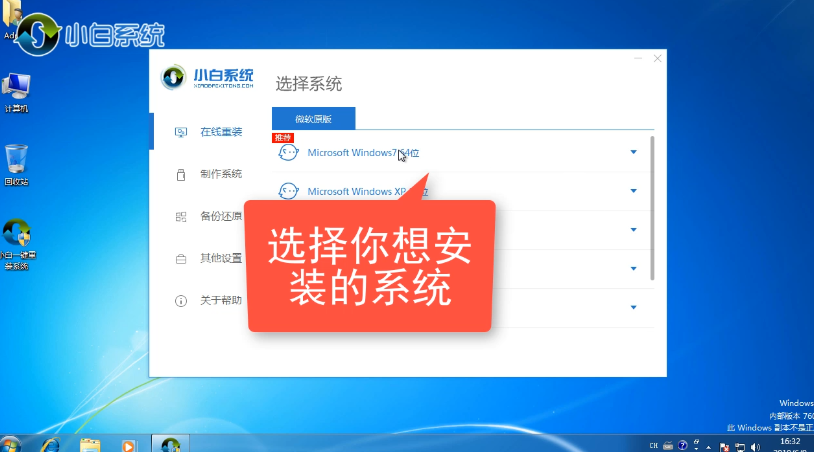Screen dimensions: 814x452
Task: Click the 小白系统 taskbar button
Action: click(x=170, y=444)
